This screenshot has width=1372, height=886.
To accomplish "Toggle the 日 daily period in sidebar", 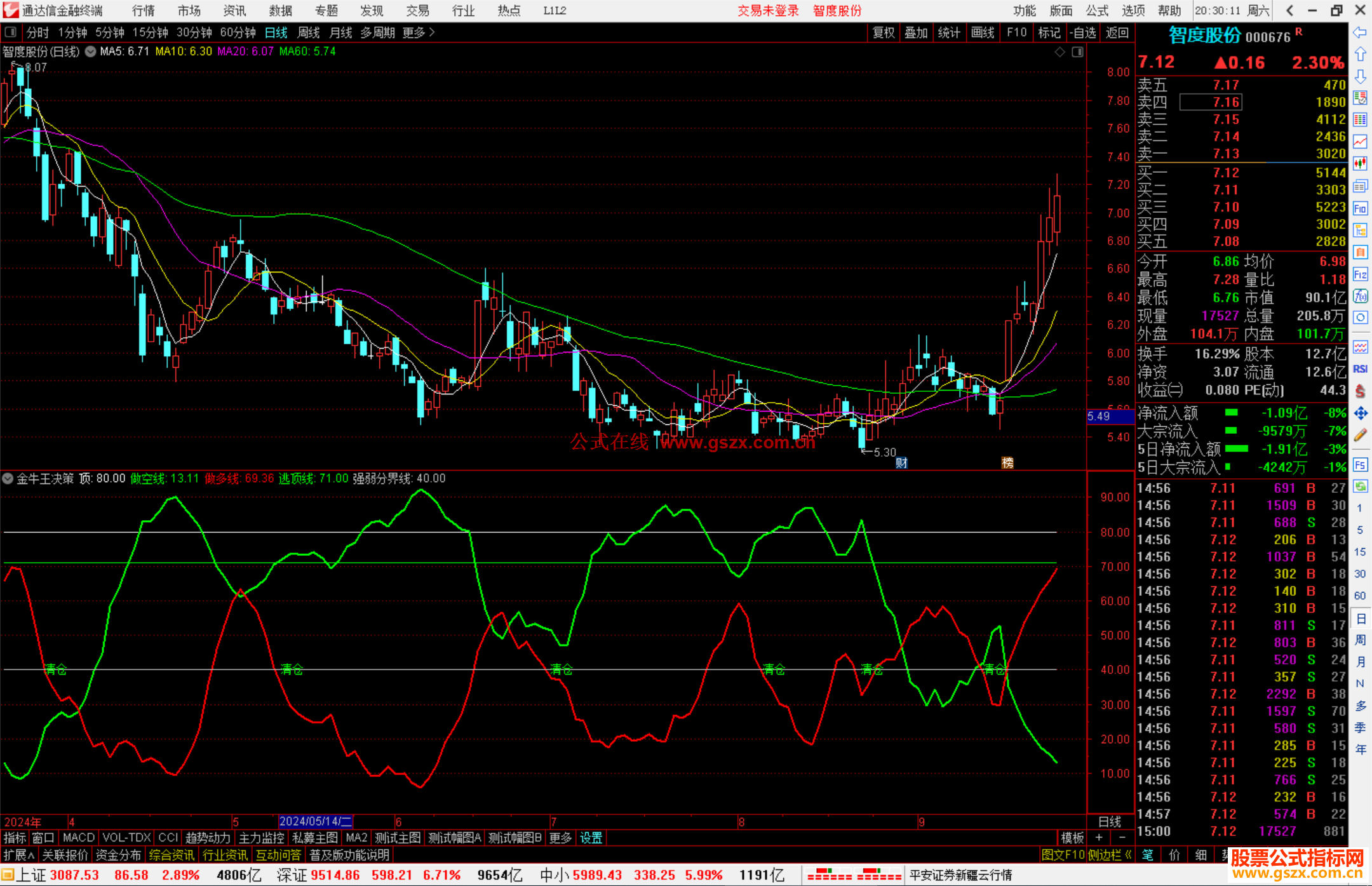I will coord(1360,618).
